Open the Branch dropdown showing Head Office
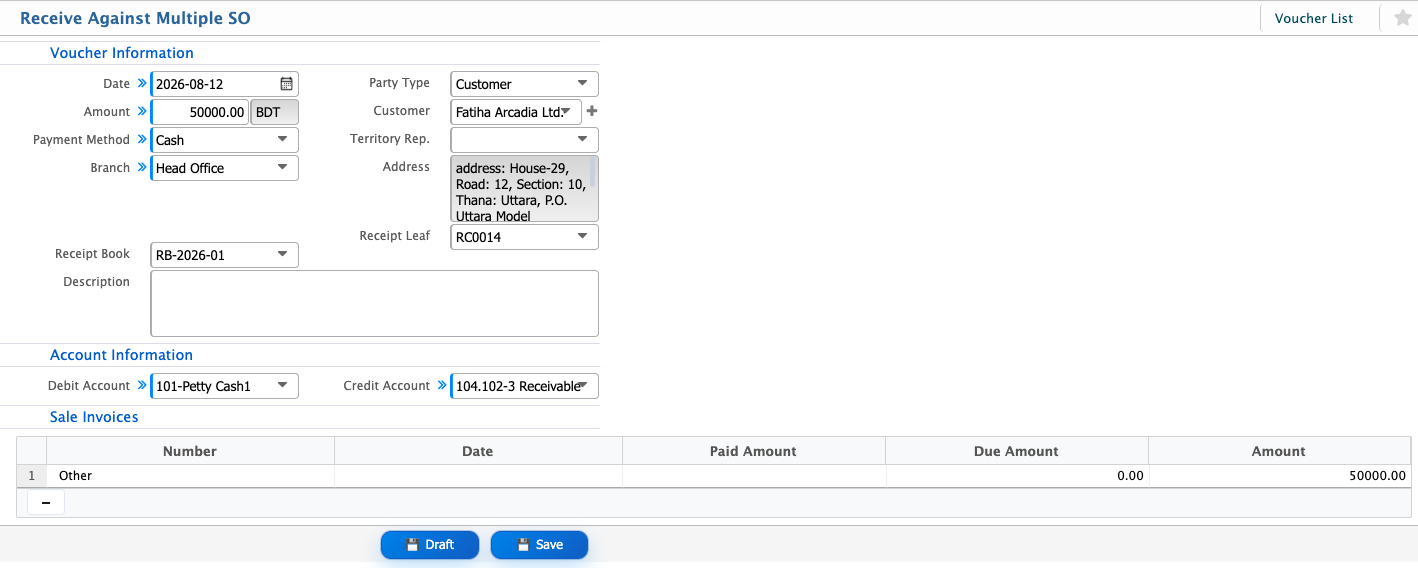 click(224, 168)
